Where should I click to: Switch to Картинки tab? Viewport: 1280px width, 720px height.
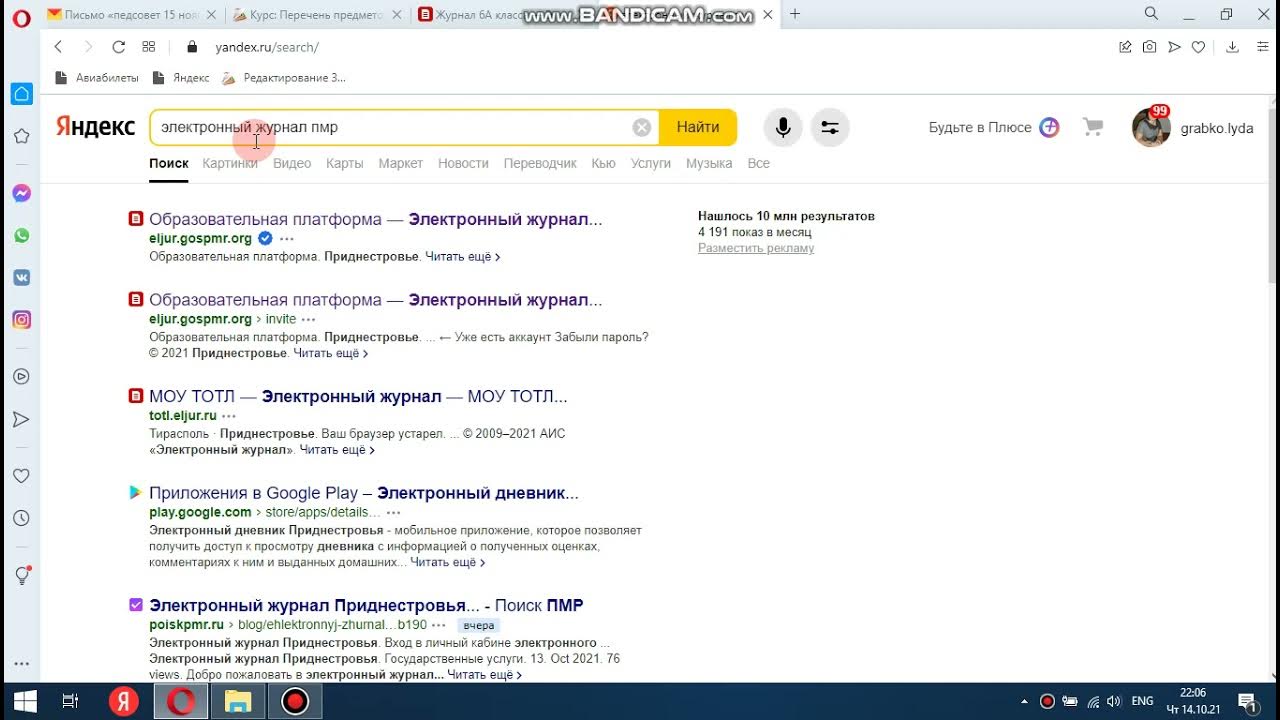[x=230, y=163]
